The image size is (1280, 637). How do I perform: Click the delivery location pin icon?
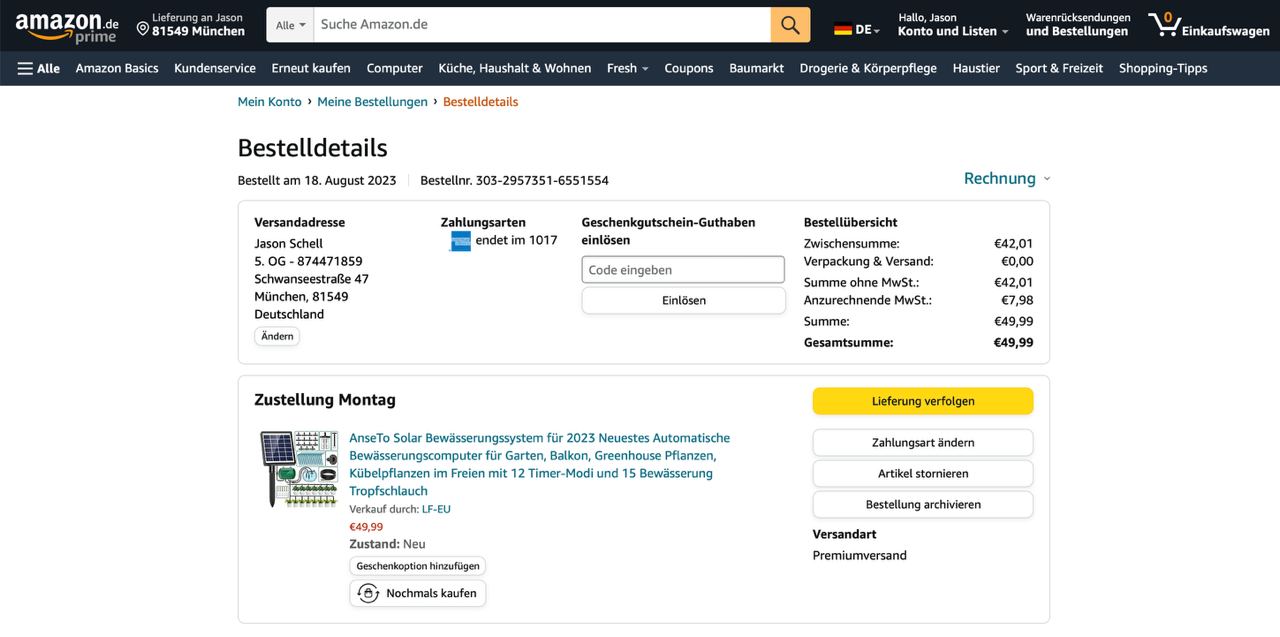point(143,28)
